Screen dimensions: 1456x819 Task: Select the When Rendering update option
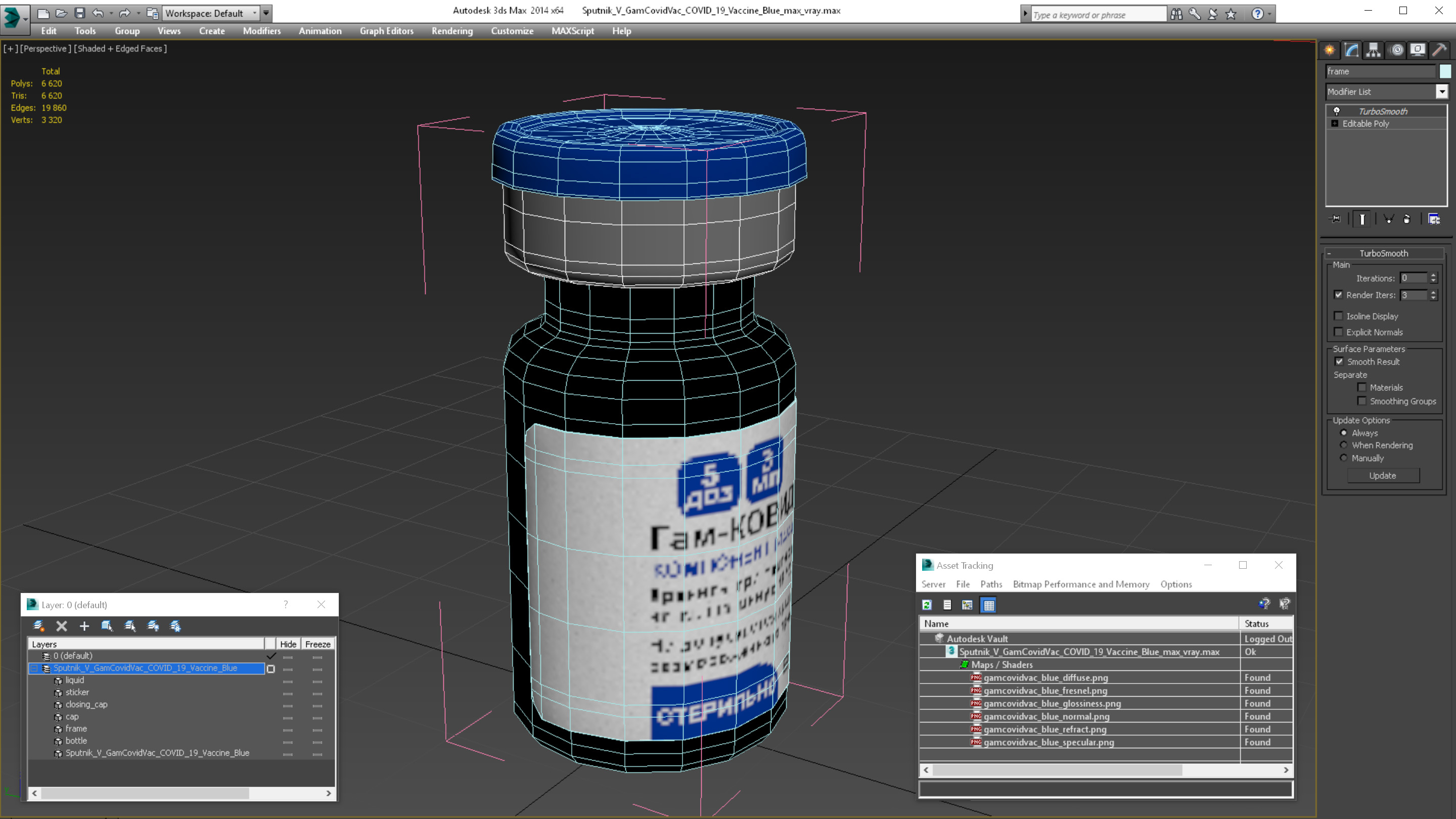(1344, 445)
